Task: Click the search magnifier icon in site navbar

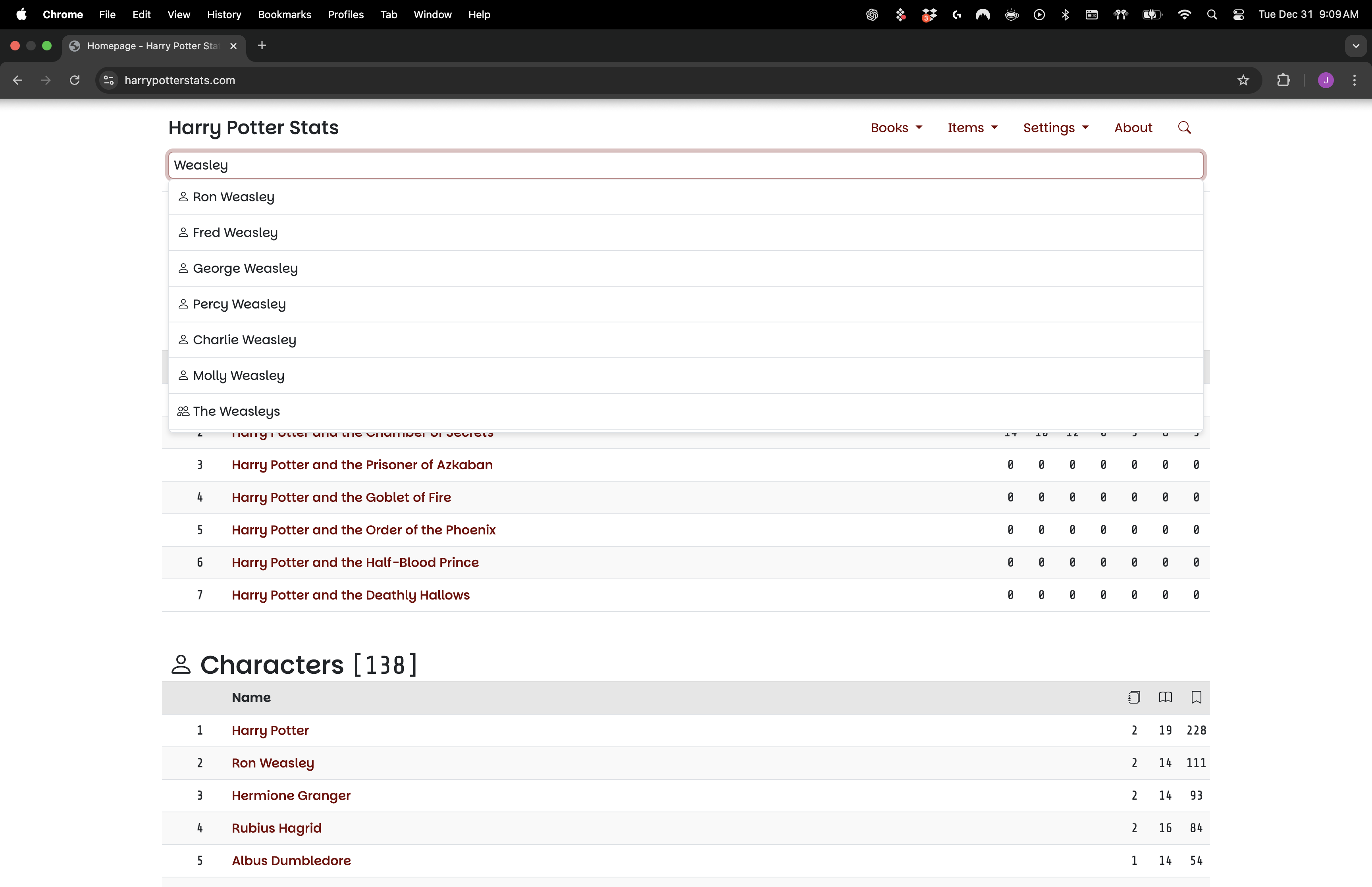Action: 1184,127
